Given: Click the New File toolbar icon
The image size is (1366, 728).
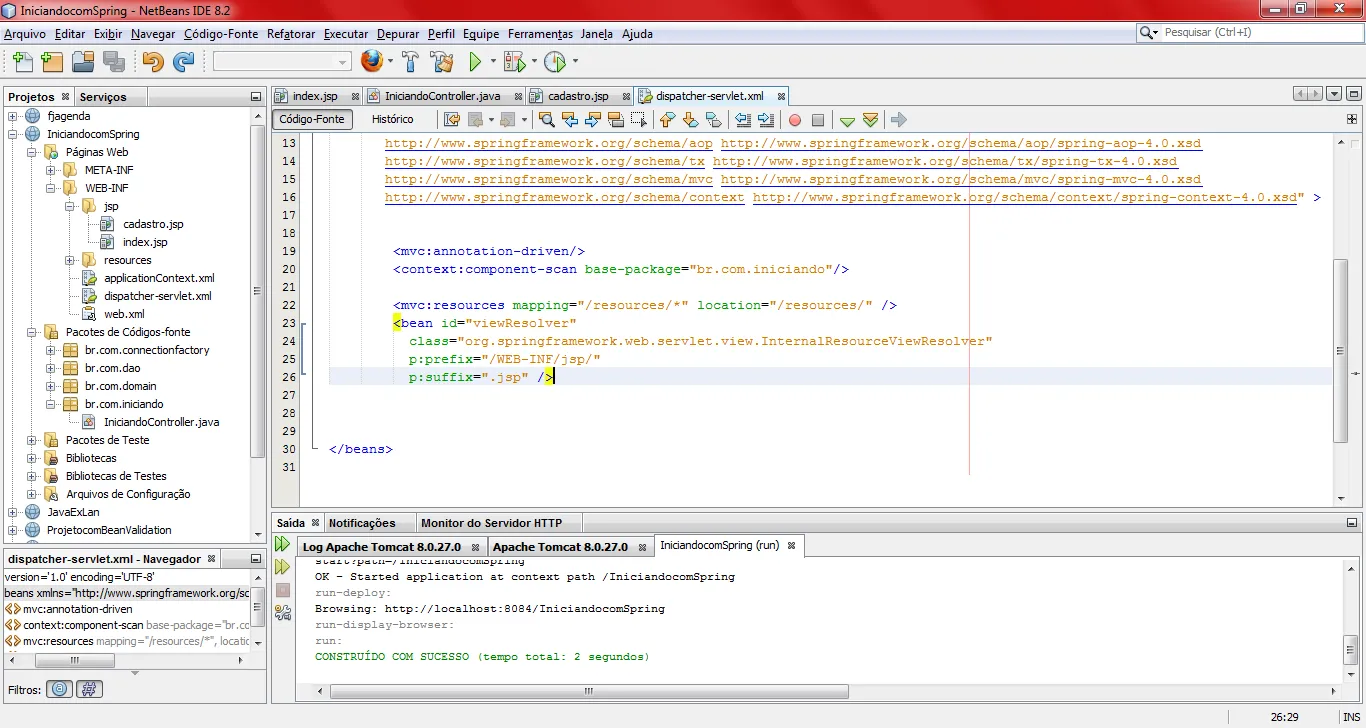Looking at the screenshot, I should [21, 62].
